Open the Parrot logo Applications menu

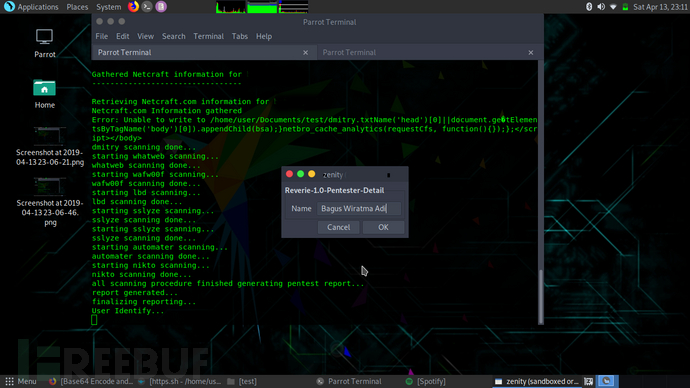pyautogui.click(x=31, y=7)
